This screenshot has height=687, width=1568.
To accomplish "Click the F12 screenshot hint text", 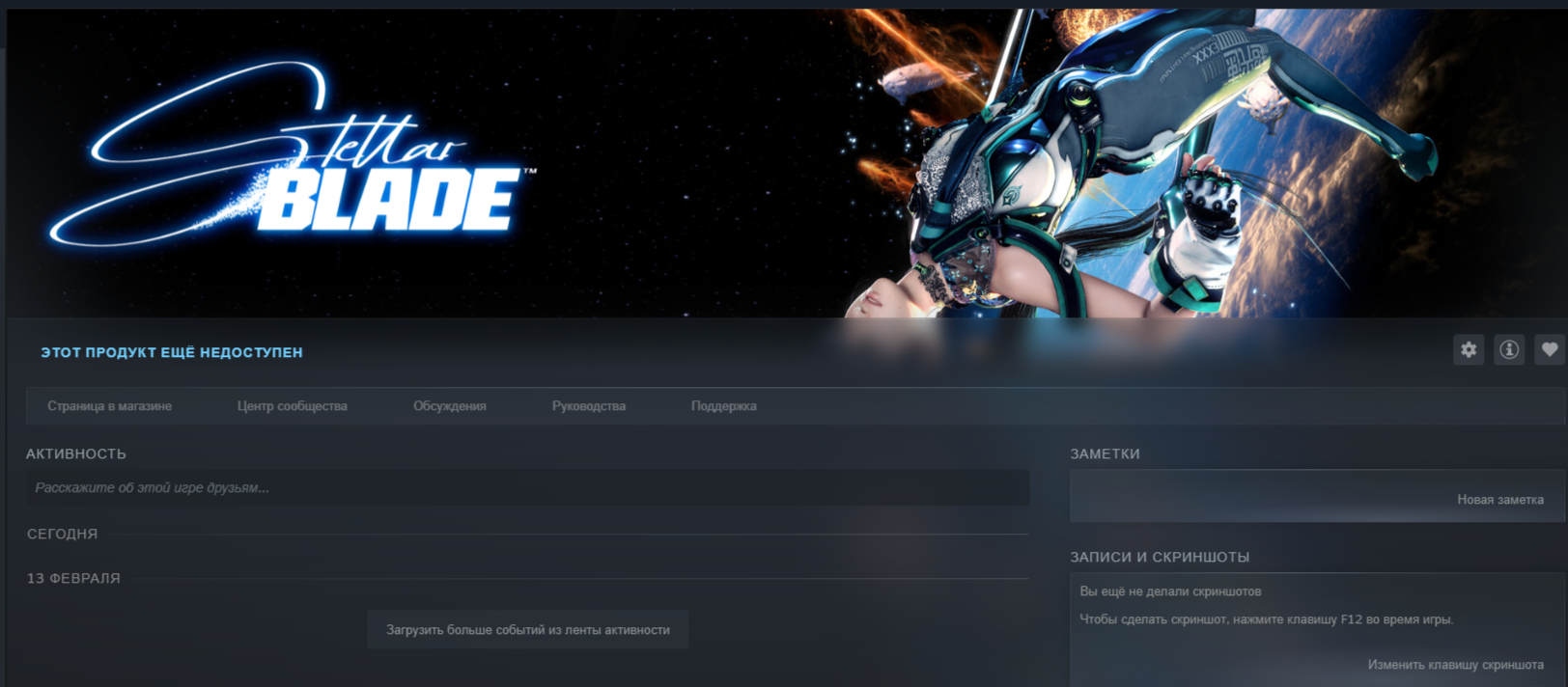I will 1266,618.
